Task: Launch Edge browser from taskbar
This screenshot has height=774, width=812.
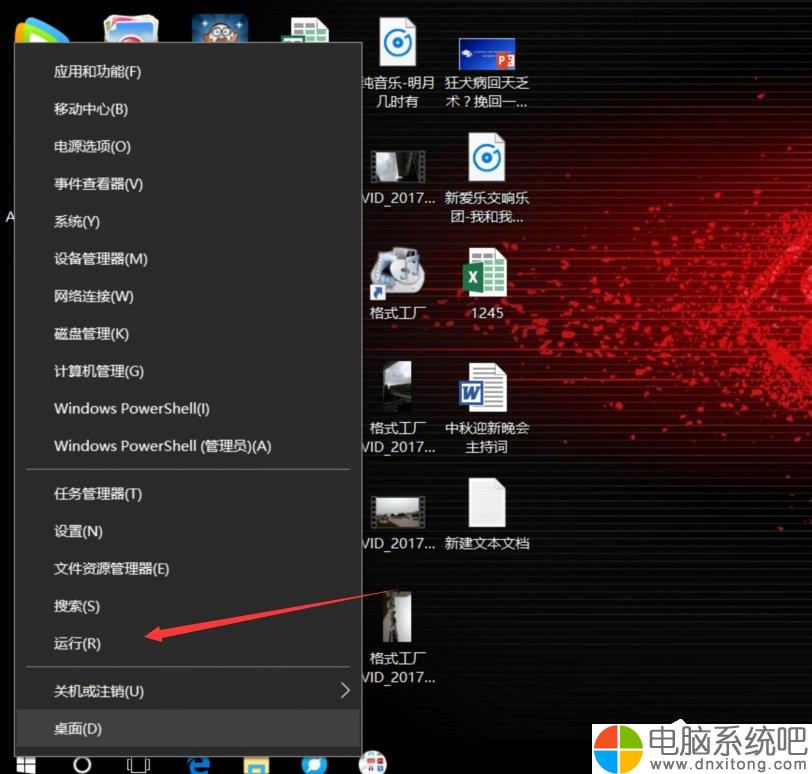Action: click(x=199, y=765)
